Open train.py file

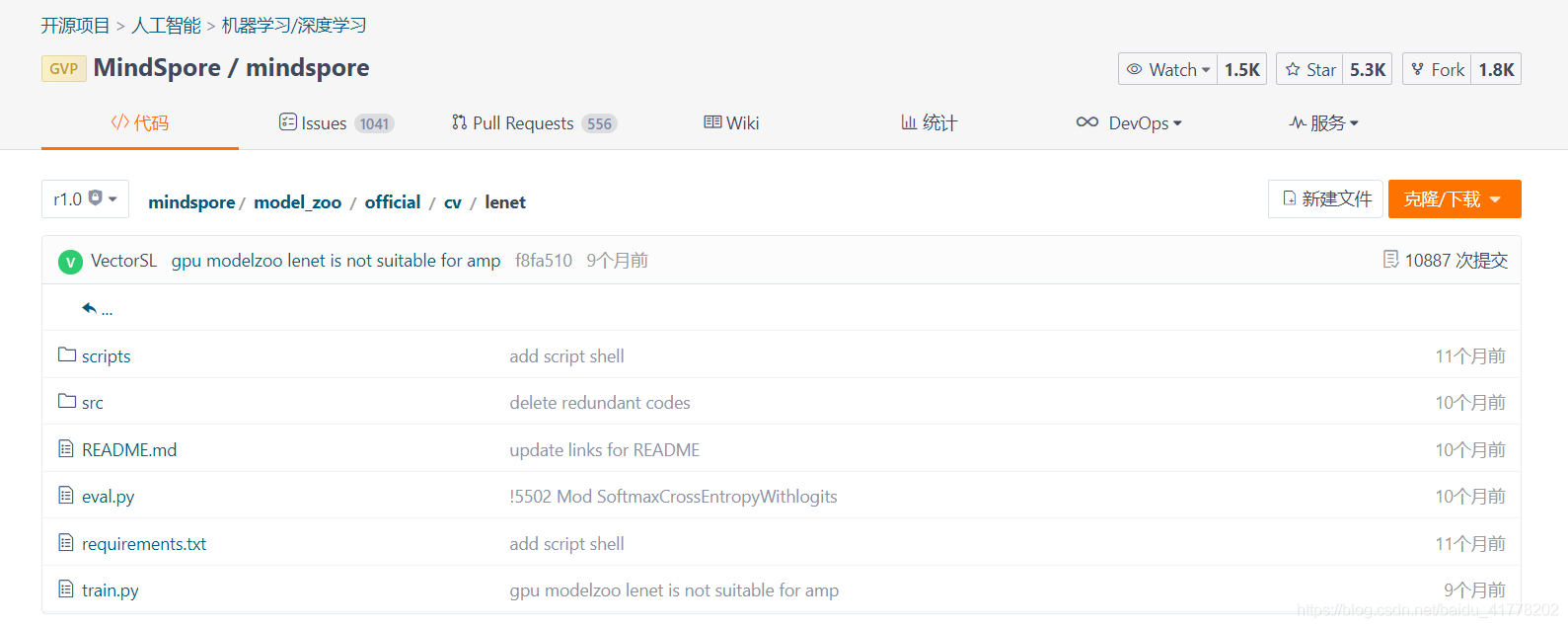pos(111,590)
